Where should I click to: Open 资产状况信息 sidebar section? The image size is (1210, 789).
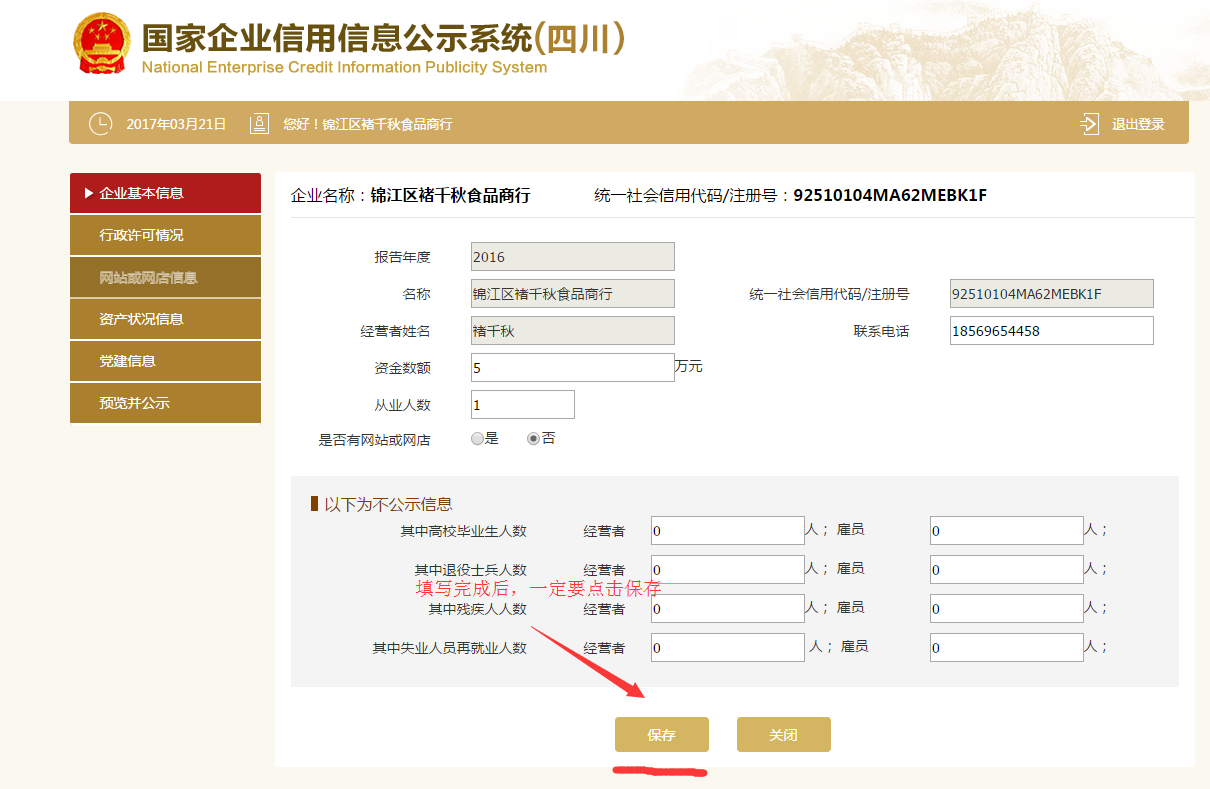pos(165,319)
